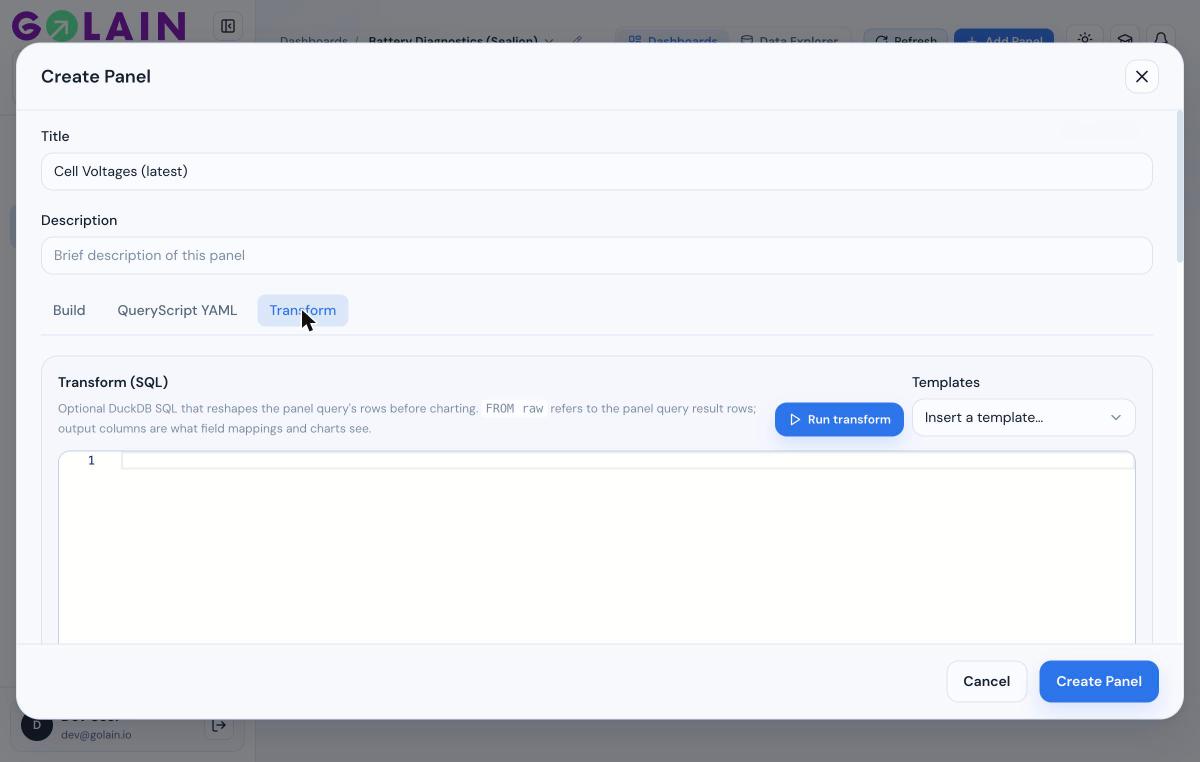Click the Create Panel button
This screenshot has height=762, width=1200.
(x=1098, y=681)
